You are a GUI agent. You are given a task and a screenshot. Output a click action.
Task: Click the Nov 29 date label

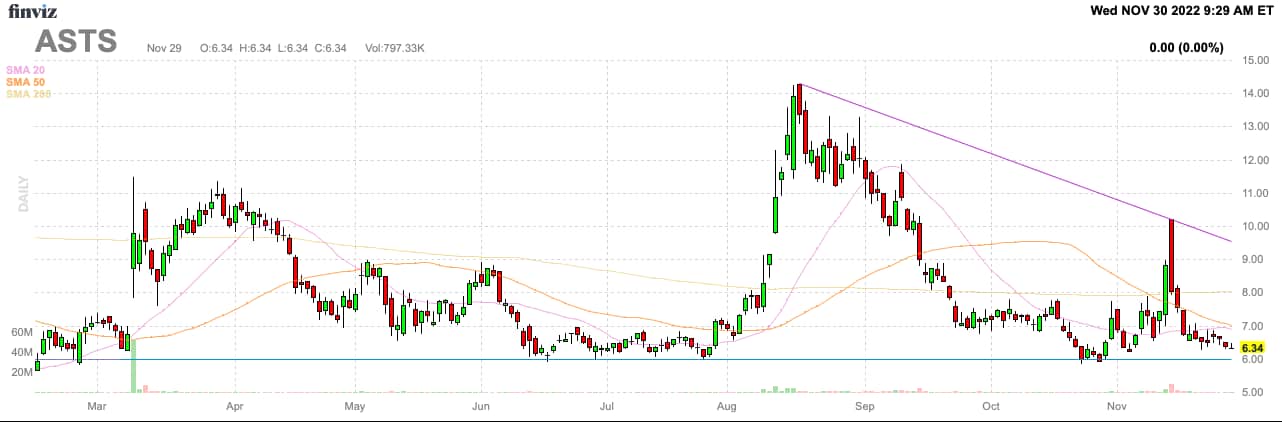(x=165, y=47)
